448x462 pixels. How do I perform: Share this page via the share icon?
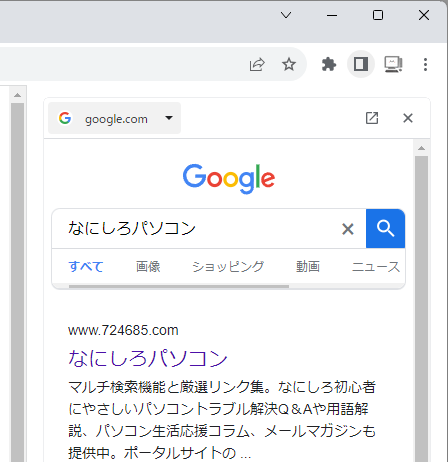257,64
